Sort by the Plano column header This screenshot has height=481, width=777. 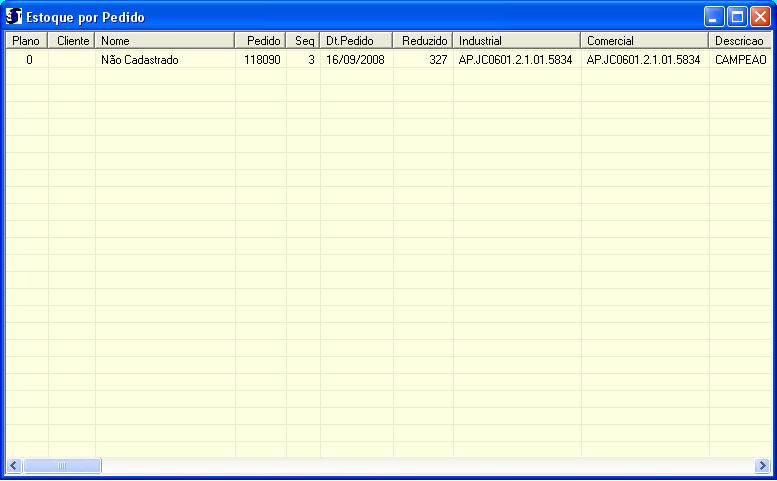26,41
